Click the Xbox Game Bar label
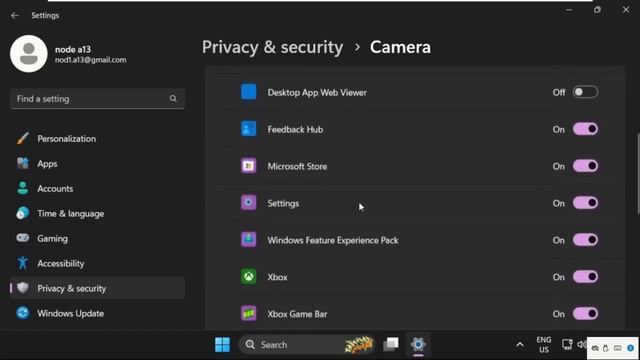The height and width of the screenshot is (360, 640). click(297, 314)
